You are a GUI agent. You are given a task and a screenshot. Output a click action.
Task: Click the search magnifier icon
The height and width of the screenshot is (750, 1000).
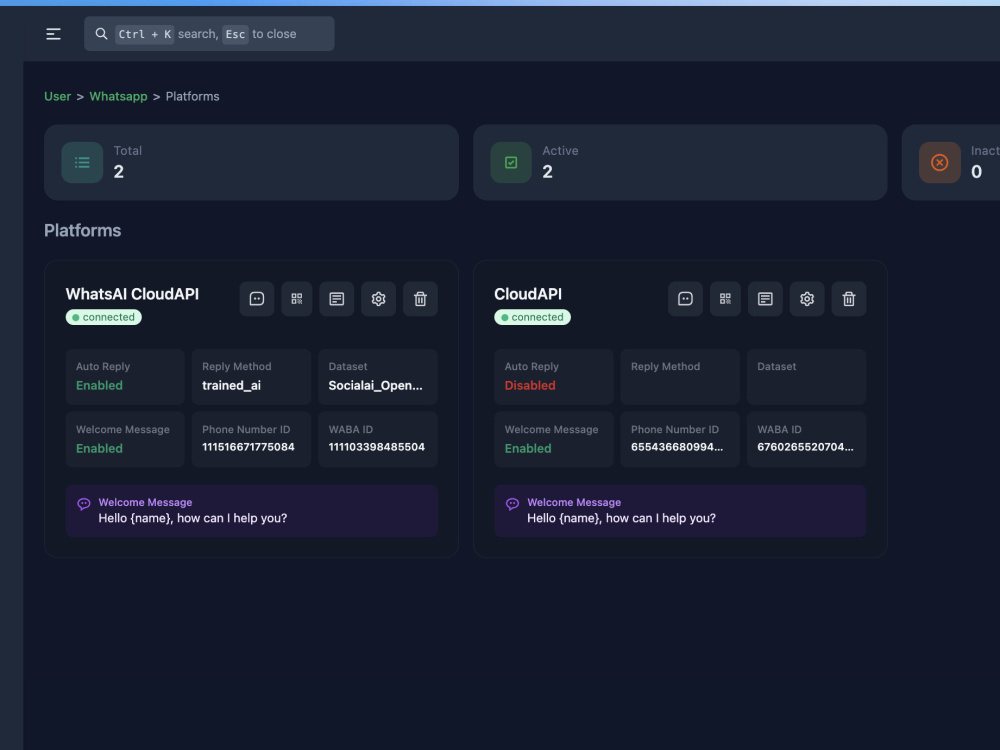pyautogui.click(x=101, y=34)
